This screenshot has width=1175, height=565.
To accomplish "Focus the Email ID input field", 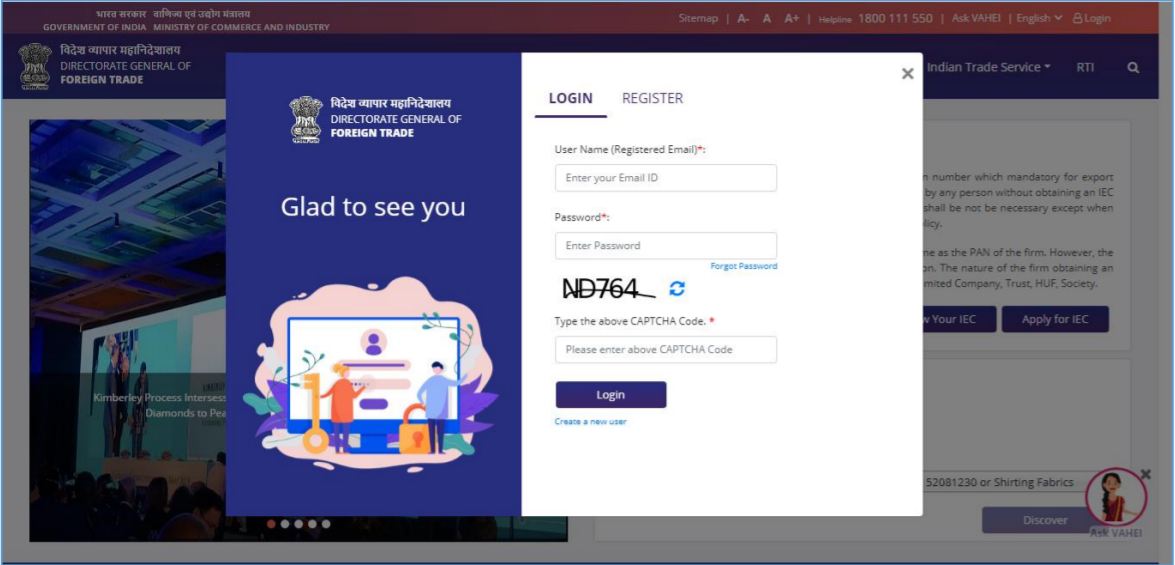I will click(665, 178).
